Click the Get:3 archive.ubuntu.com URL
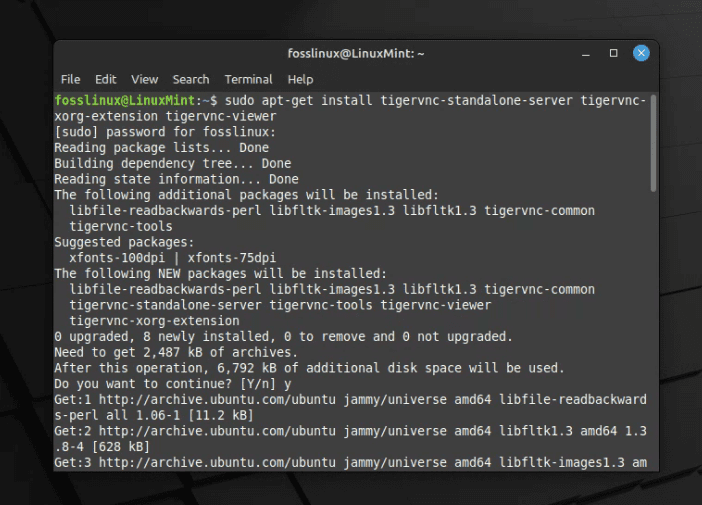 click(217, 462)
